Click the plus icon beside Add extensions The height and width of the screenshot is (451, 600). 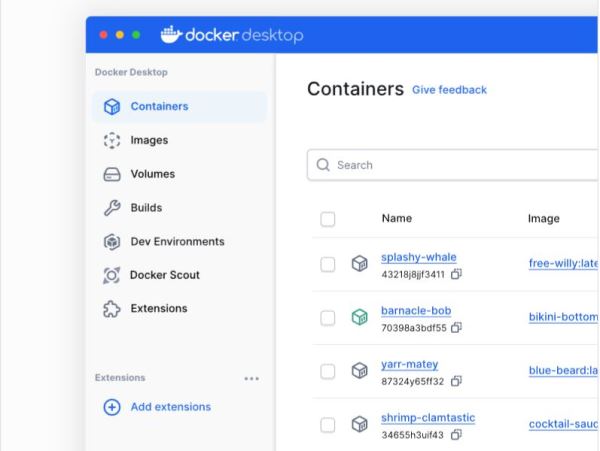(x=112, y=407)
